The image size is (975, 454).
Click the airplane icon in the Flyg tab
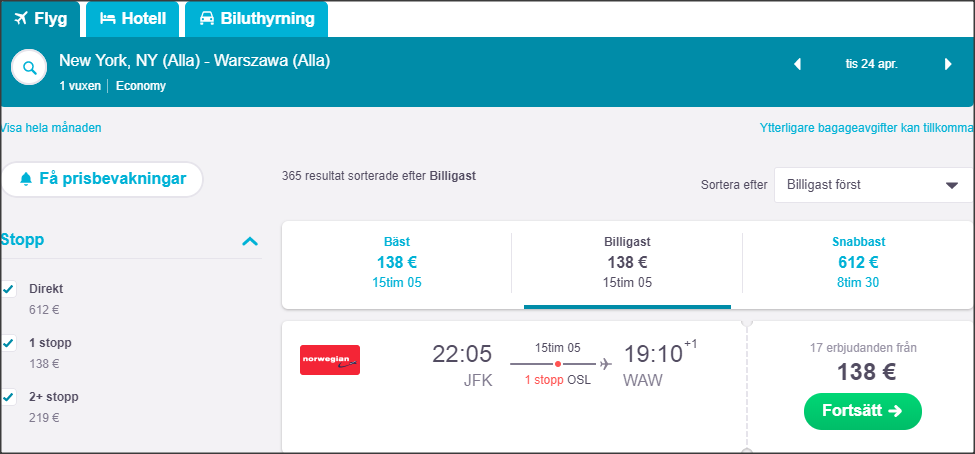(x=22, y=18)
